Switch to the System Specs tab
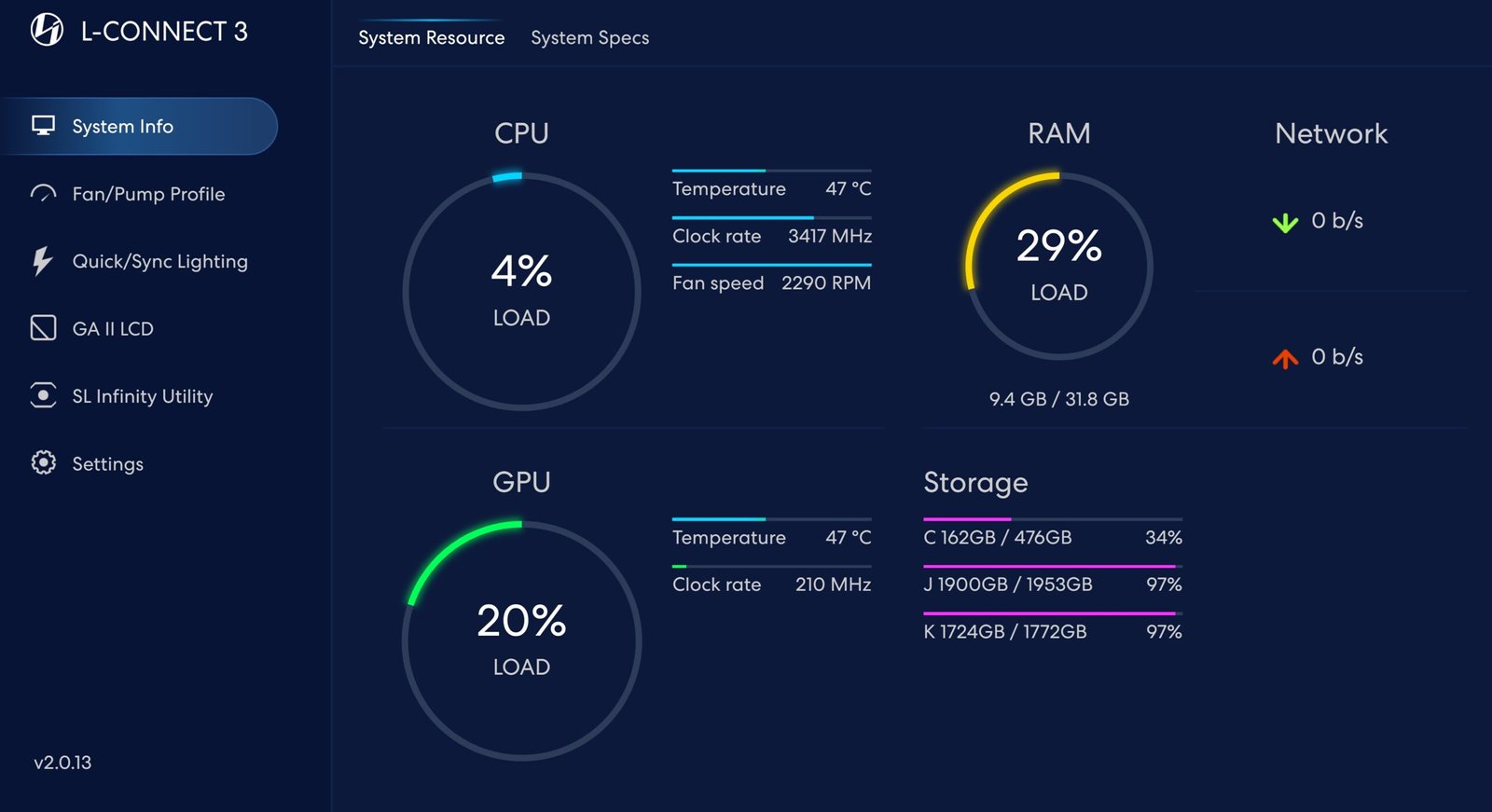The width and height of the screenshot is (1492, 812). pos(589,38)
